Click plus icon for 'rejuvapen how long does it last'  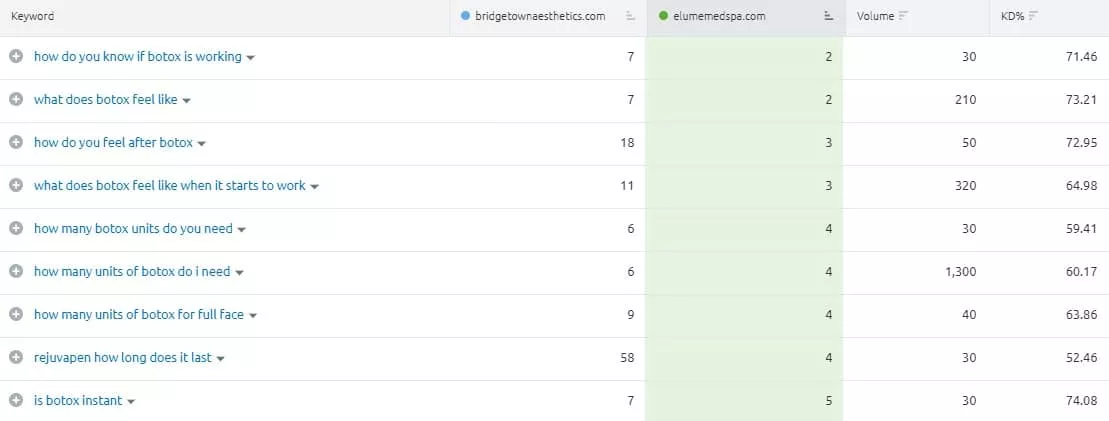click(x=16, y=357)
